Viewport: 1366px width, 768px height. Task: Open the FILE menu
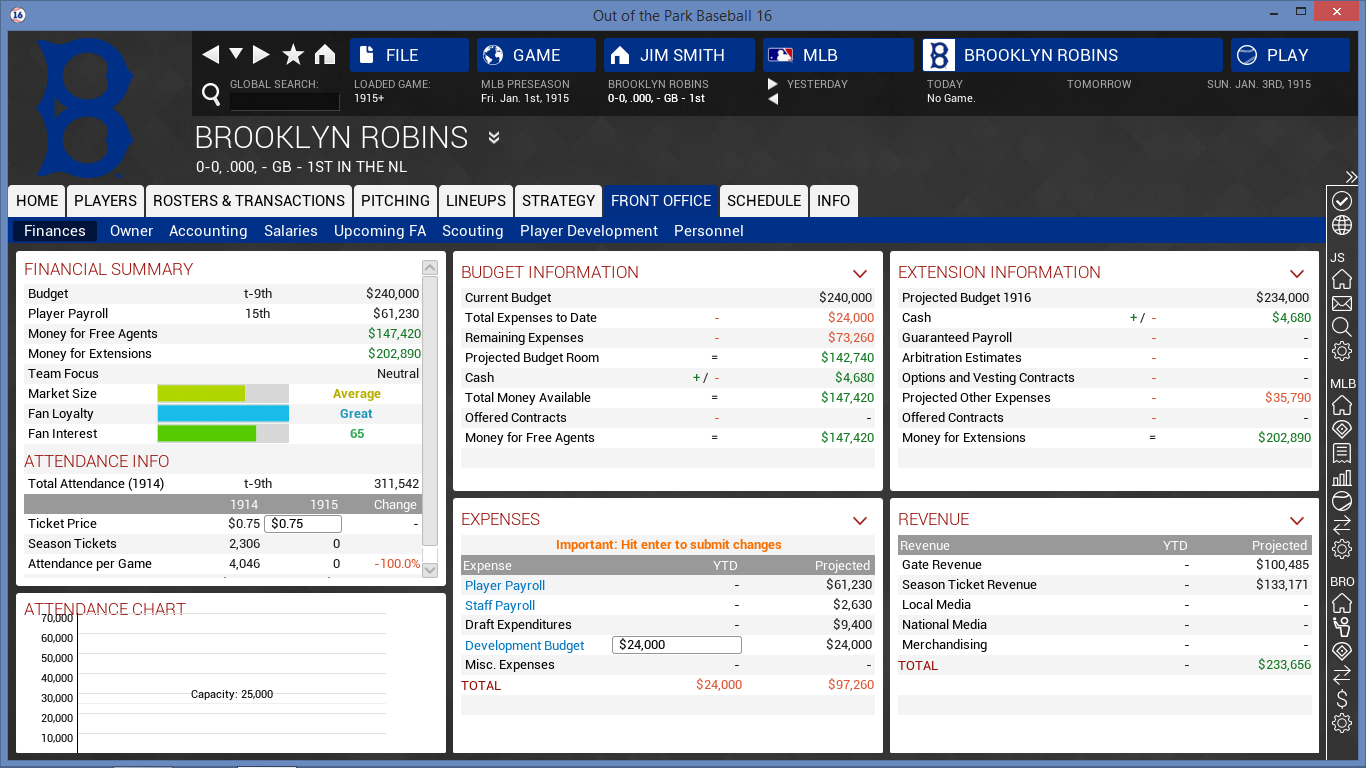click(x=409, y=55)
